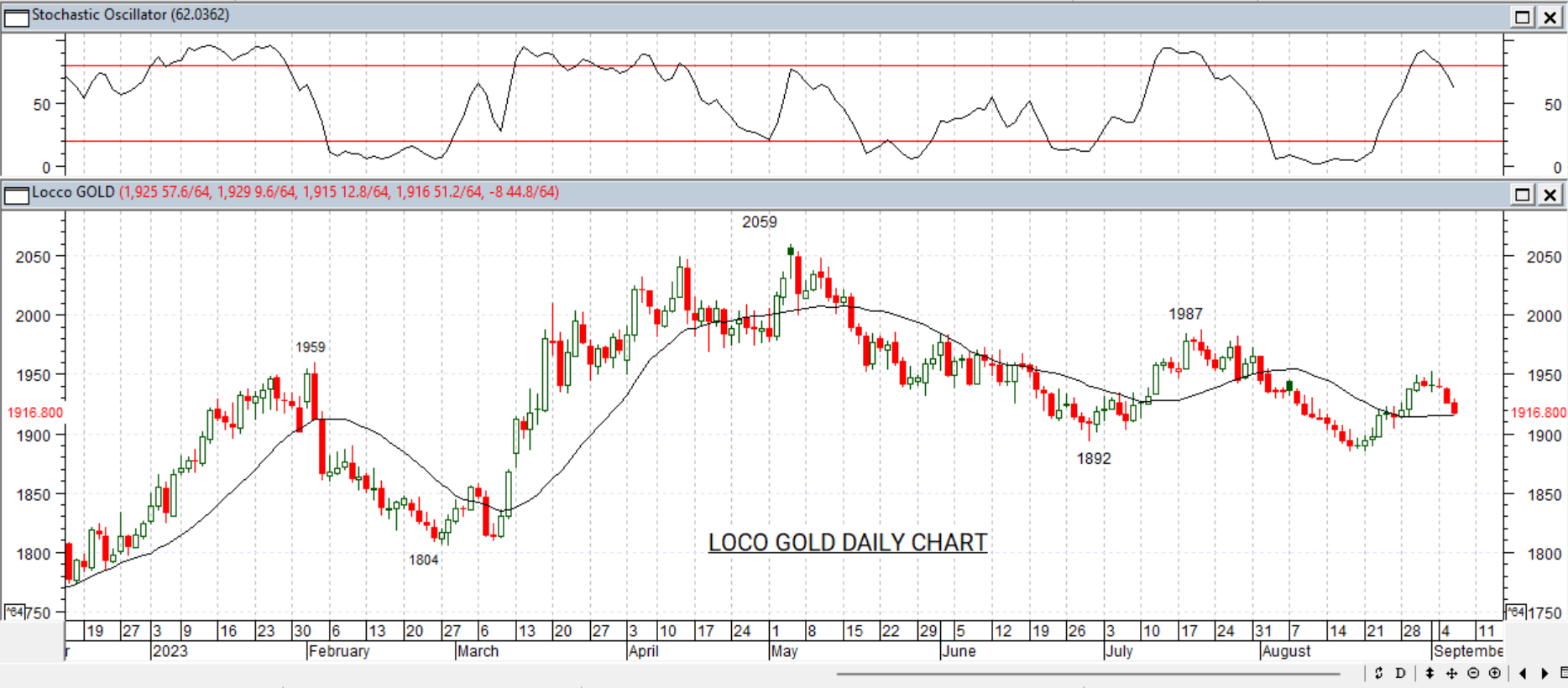Click the 'August' month label on time axis
This screenshot has width=1568, height=688.
(1286, 651)
